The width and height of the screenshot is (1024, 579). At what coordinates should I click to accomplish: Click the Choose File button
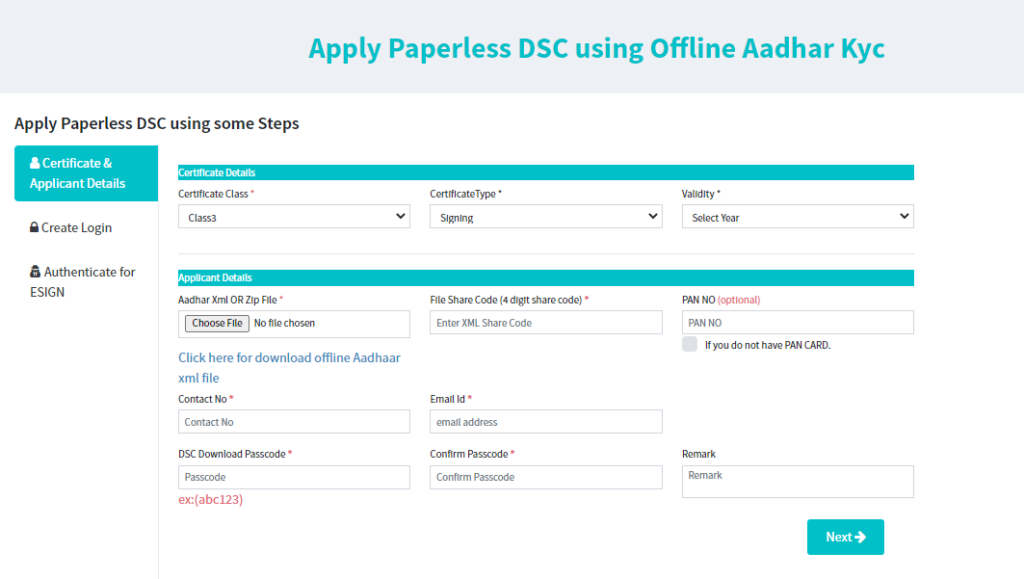pos(217,323)
